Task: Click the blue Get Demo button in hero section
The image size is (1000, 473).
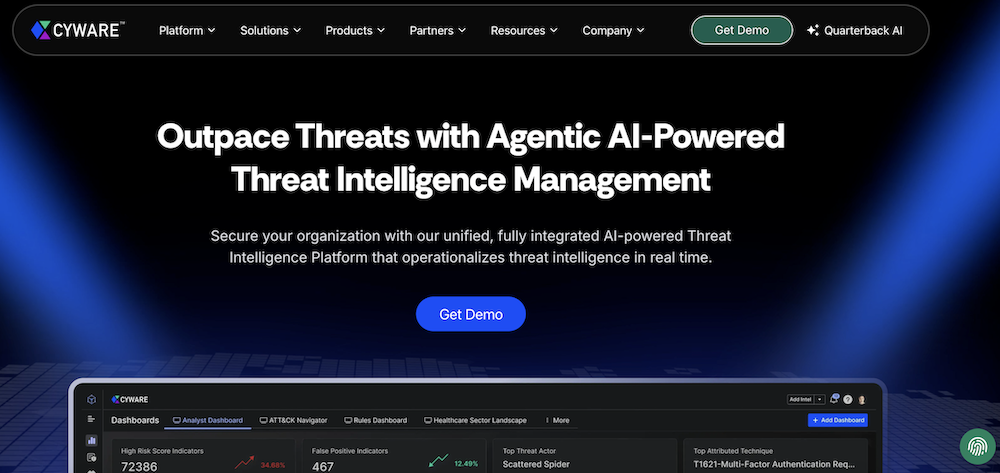Action: click(x=470, y=314)
